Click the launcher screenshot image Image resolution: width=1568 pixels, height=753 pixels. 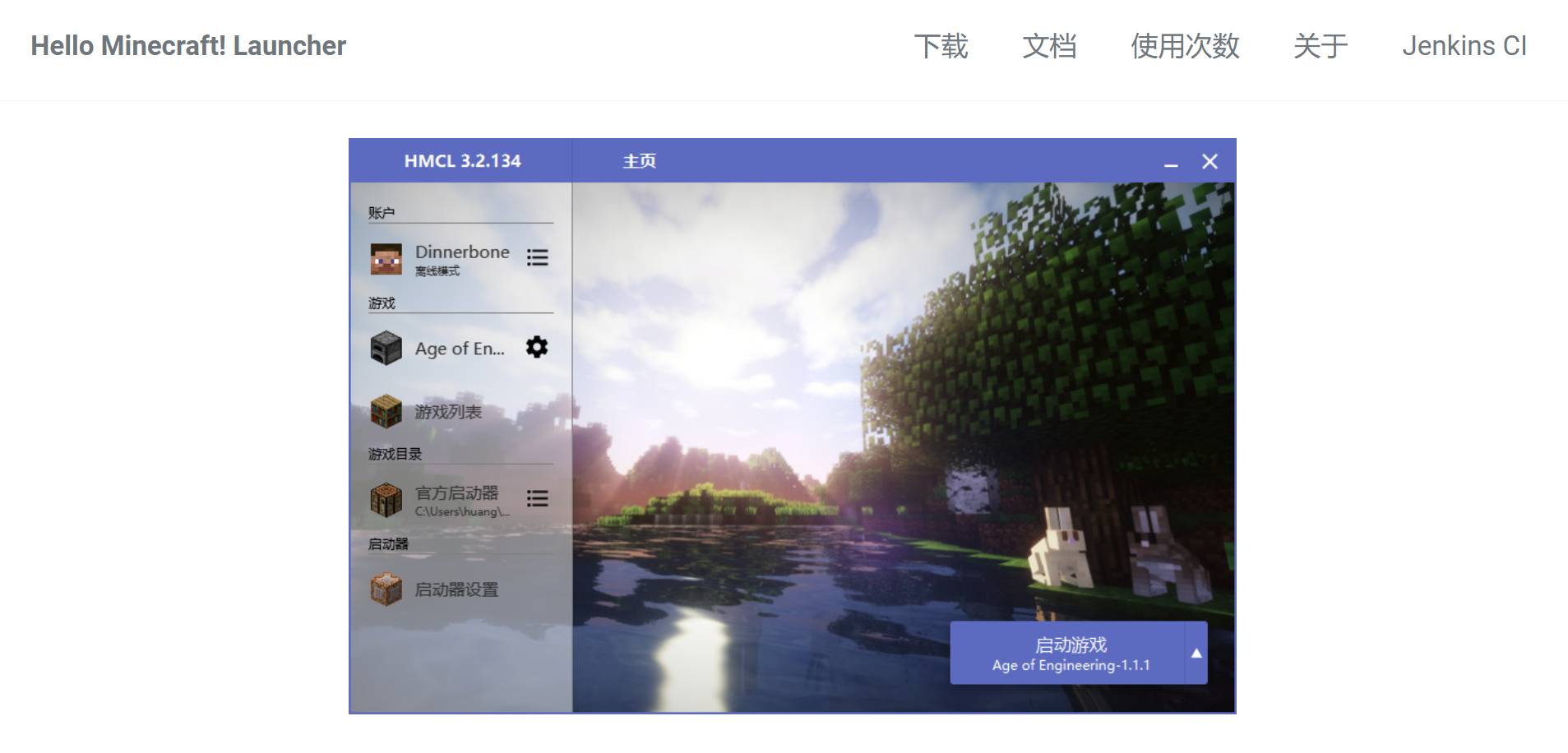[792, 426]
